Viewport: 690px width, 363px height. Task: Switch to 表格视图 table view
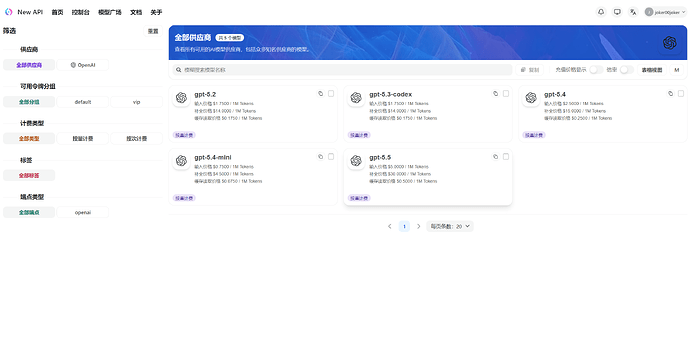tap(652, 70)
